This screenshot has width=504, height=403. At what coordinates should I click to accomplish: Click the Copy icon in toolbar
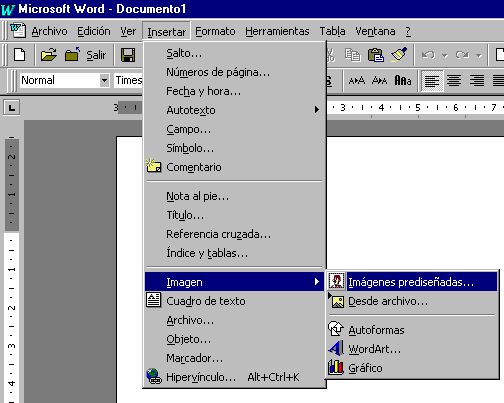(x=352, y=55)
